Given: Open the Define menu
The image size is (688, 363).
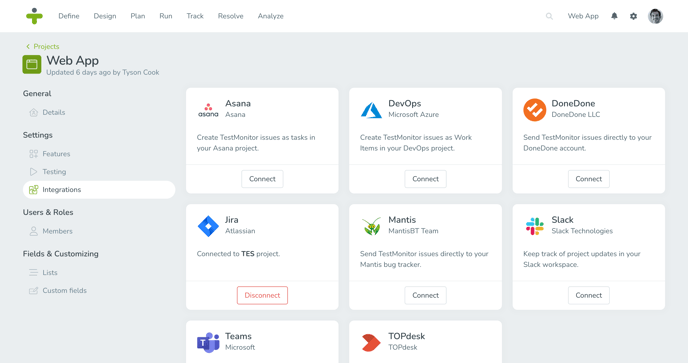Looking at the screenshot, I should click(x=69, y=16).
